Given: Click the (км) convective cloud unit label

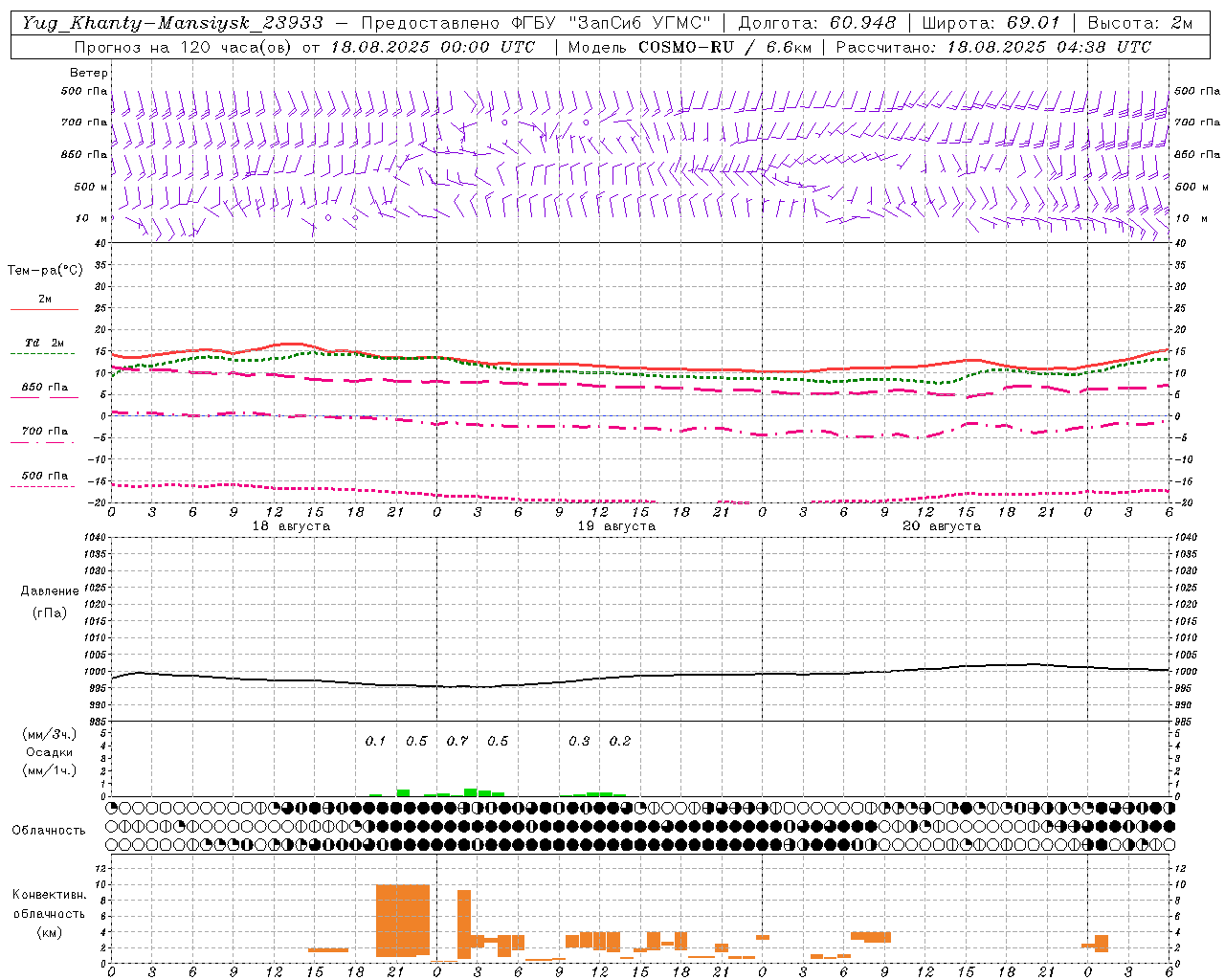Looking at the screenshot, I should tap(49, 932).
